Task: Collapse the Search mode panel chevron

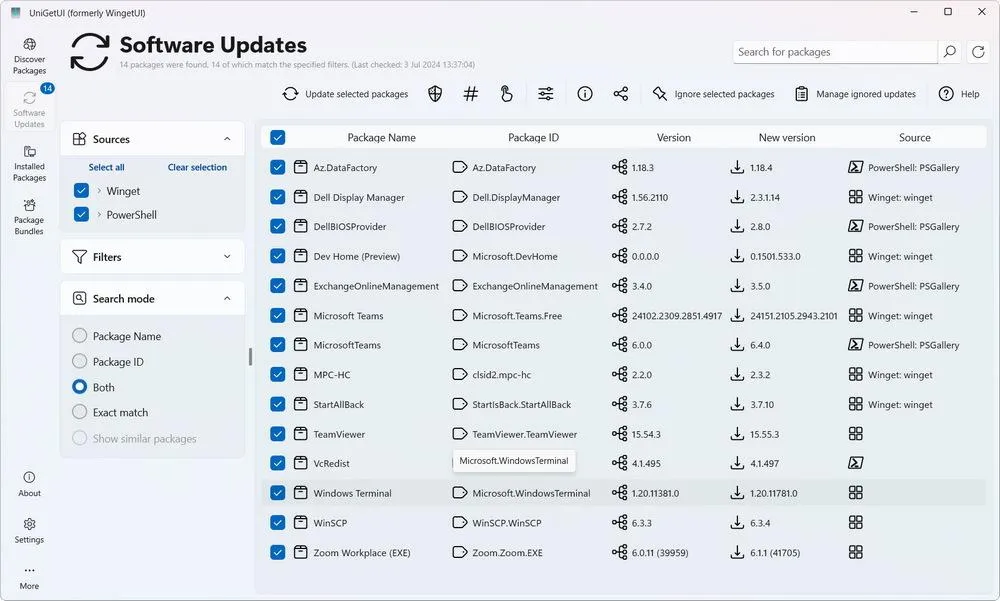Action: pyautogui.click(x=227, y=298)
